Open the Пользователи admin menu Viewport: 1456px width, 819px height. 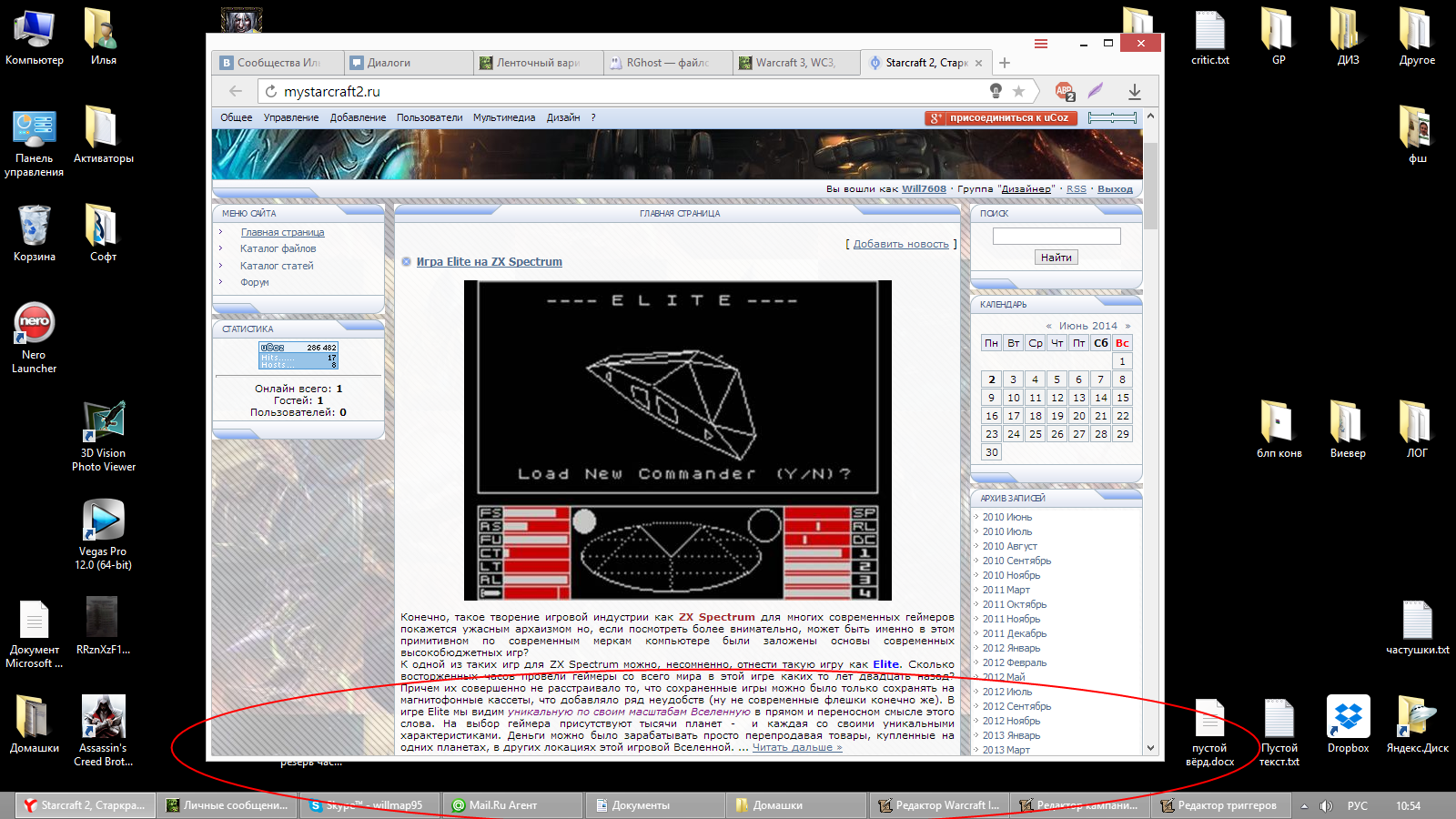430,117
